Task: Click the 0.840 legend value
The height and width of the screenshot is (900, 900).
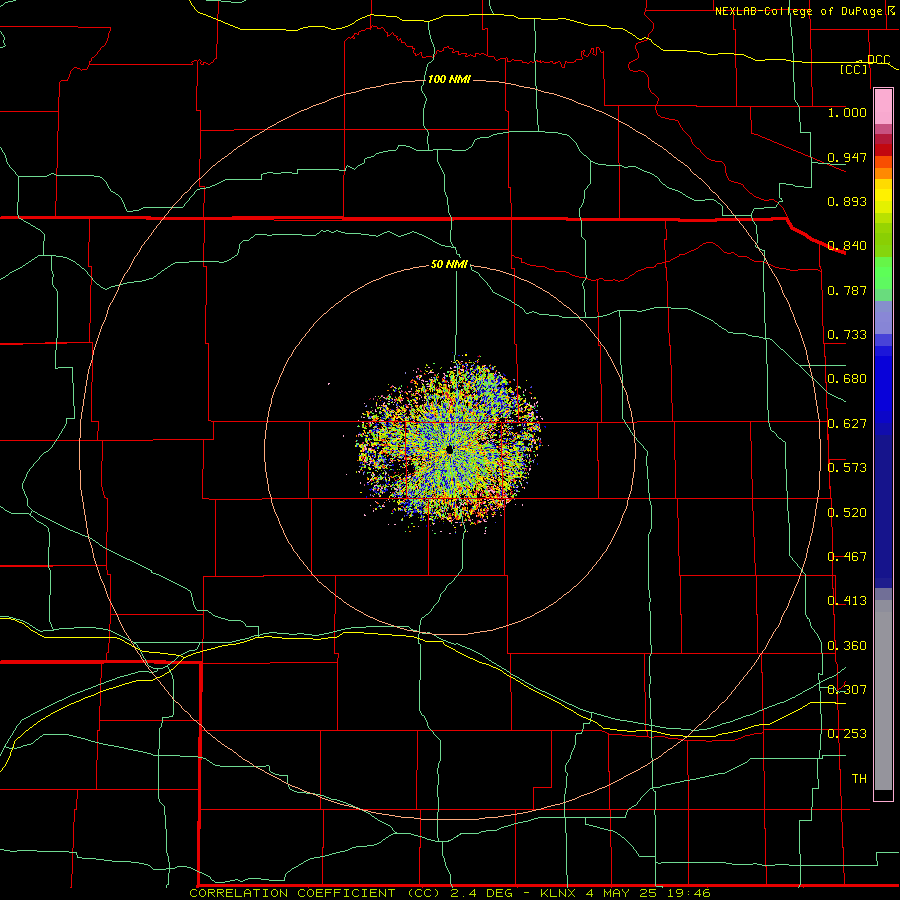Action: tap(847, 246)
